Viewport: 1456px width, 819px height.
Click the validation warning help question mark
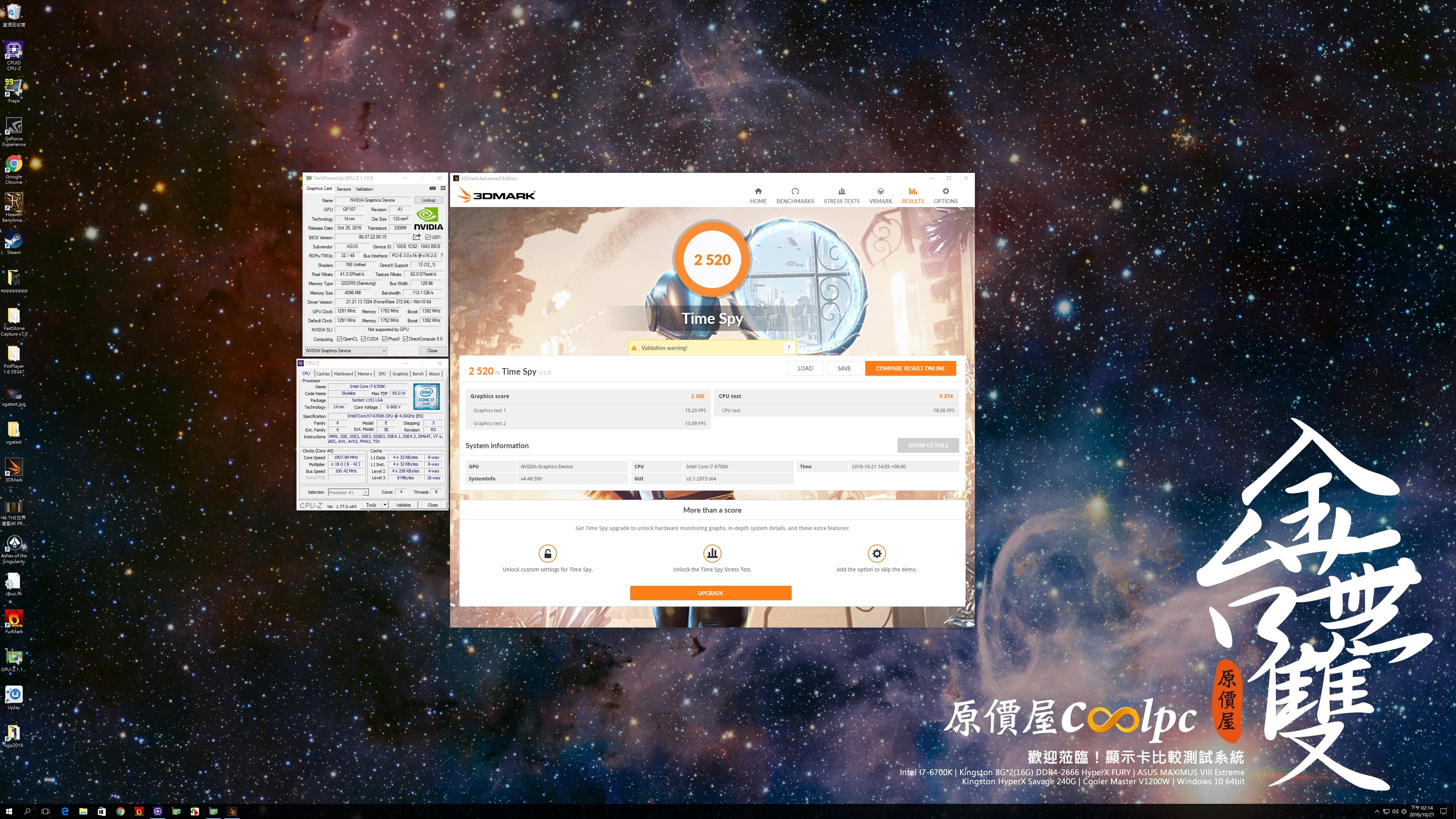point(789,348)
